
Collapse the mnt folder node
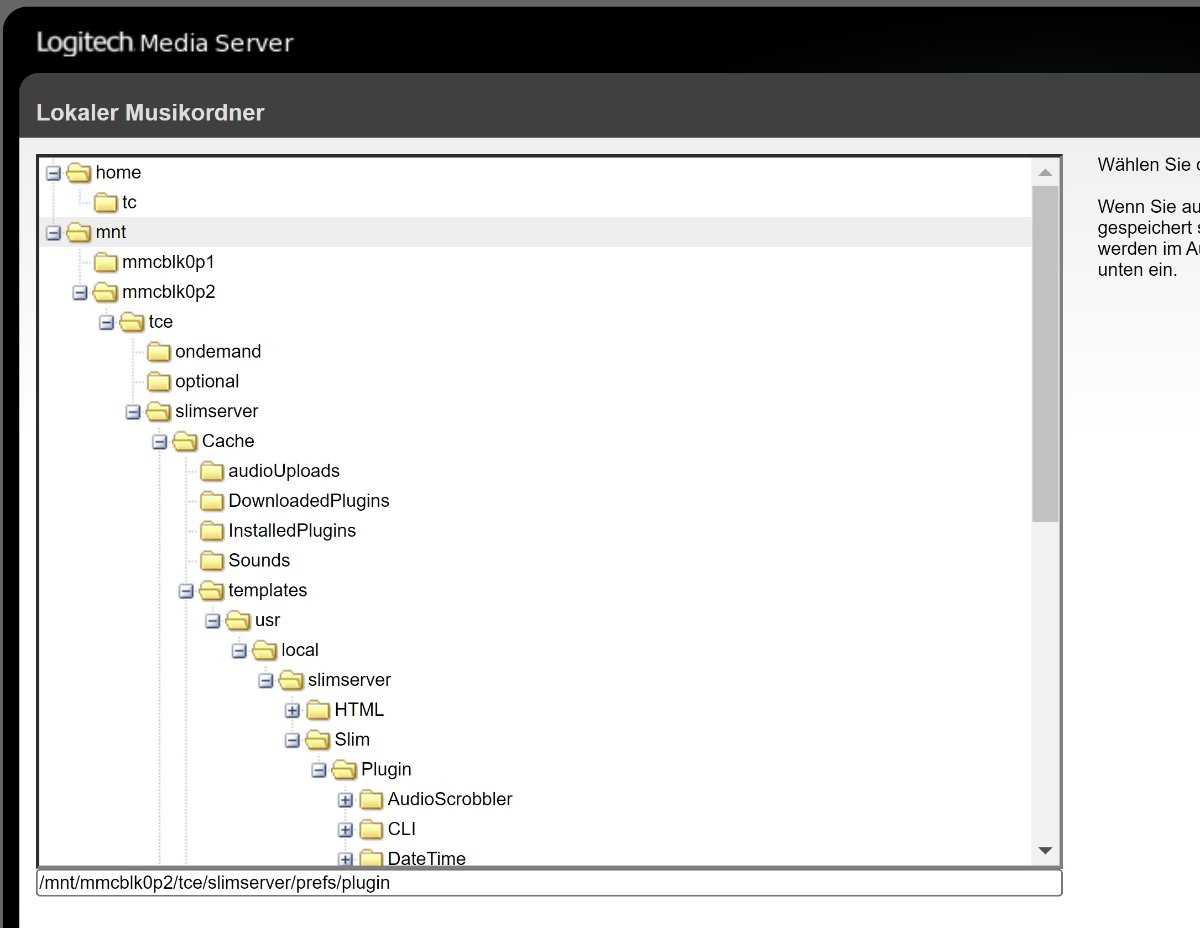coord(54,233)
